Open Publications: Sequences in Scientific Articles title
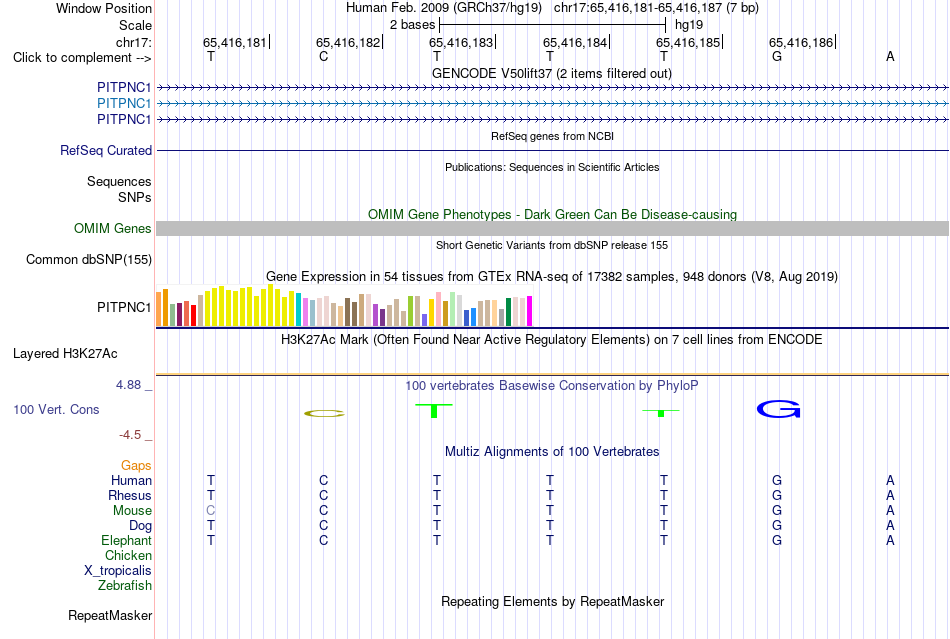The height and width of the screenshot is (639, 950). coord(552,167)
